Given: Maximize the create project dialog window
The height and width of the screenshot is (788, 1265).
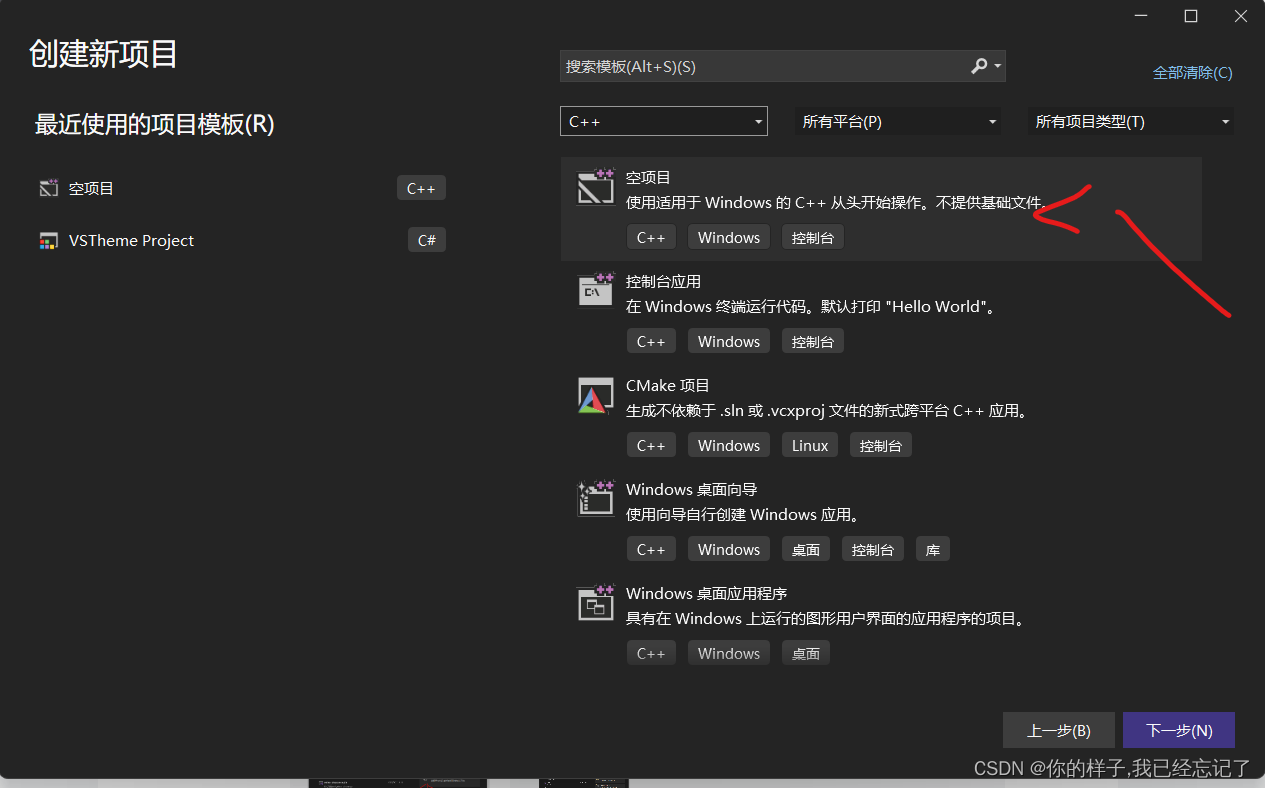Looking at the screenshot, I should tap(1190, 16).
